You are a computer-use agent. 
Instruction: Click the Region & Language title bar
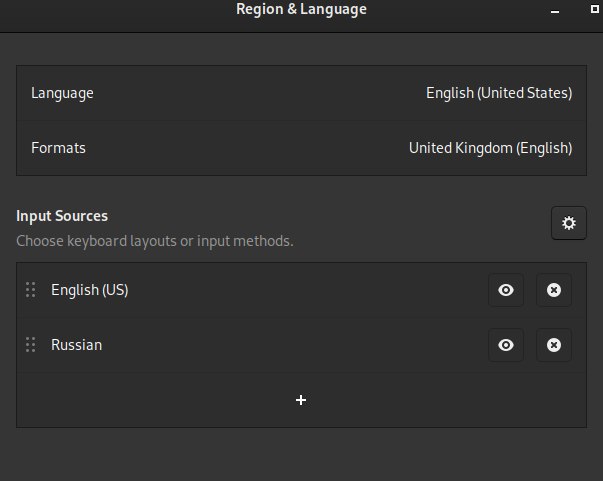click(301, 9)
